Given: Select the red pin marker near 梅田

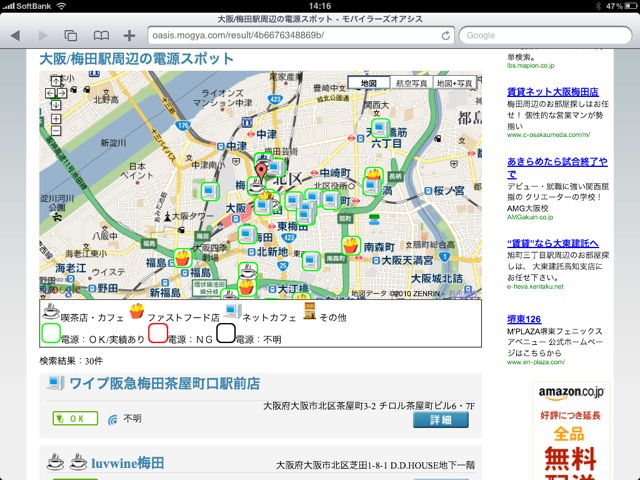Looking at the screenshot, I should [261, 172].
